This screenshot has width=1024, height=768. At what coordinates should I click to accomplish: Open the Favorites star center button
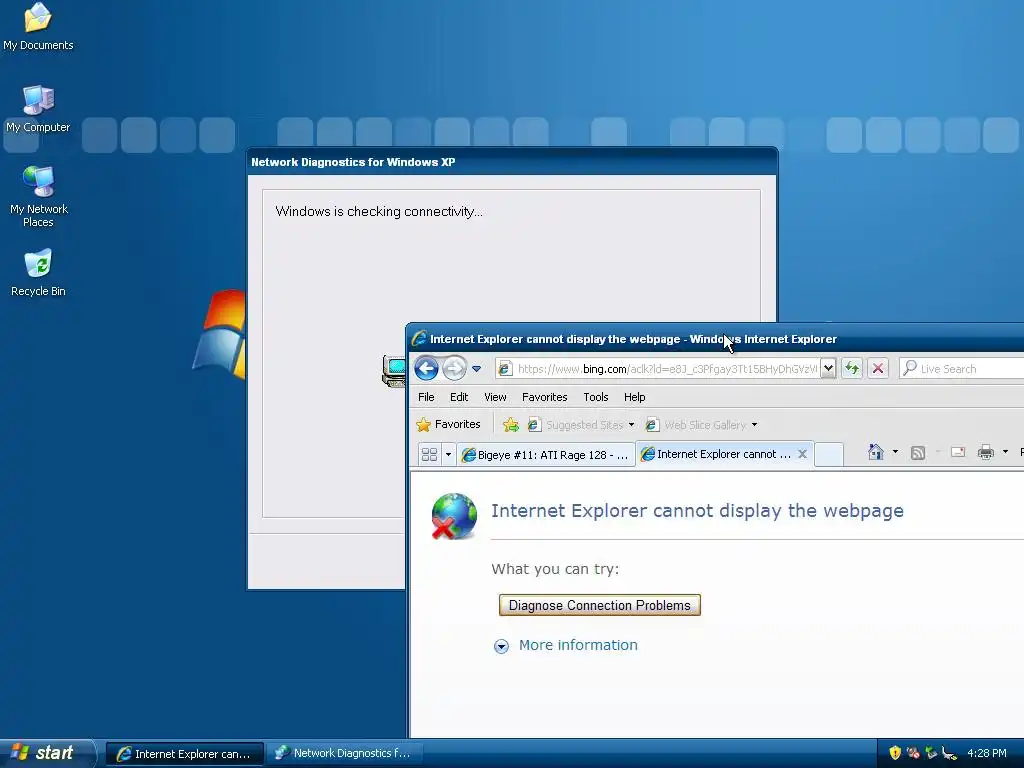click(448, 424)
